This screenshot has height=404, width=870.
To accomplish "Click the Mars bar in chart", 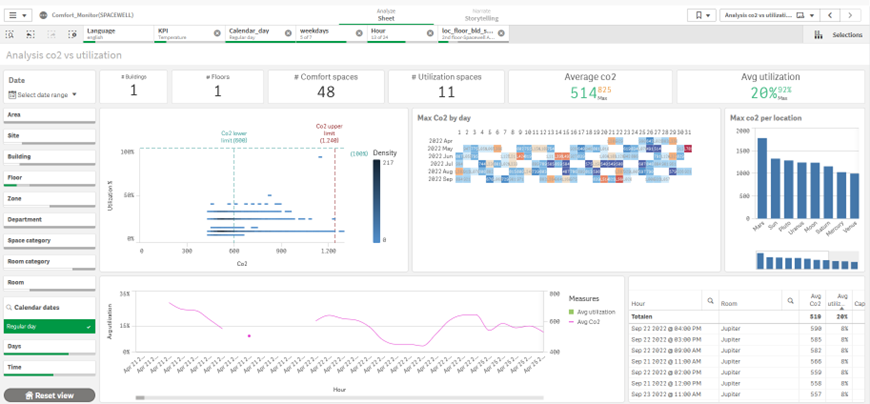I will (762, 179).
